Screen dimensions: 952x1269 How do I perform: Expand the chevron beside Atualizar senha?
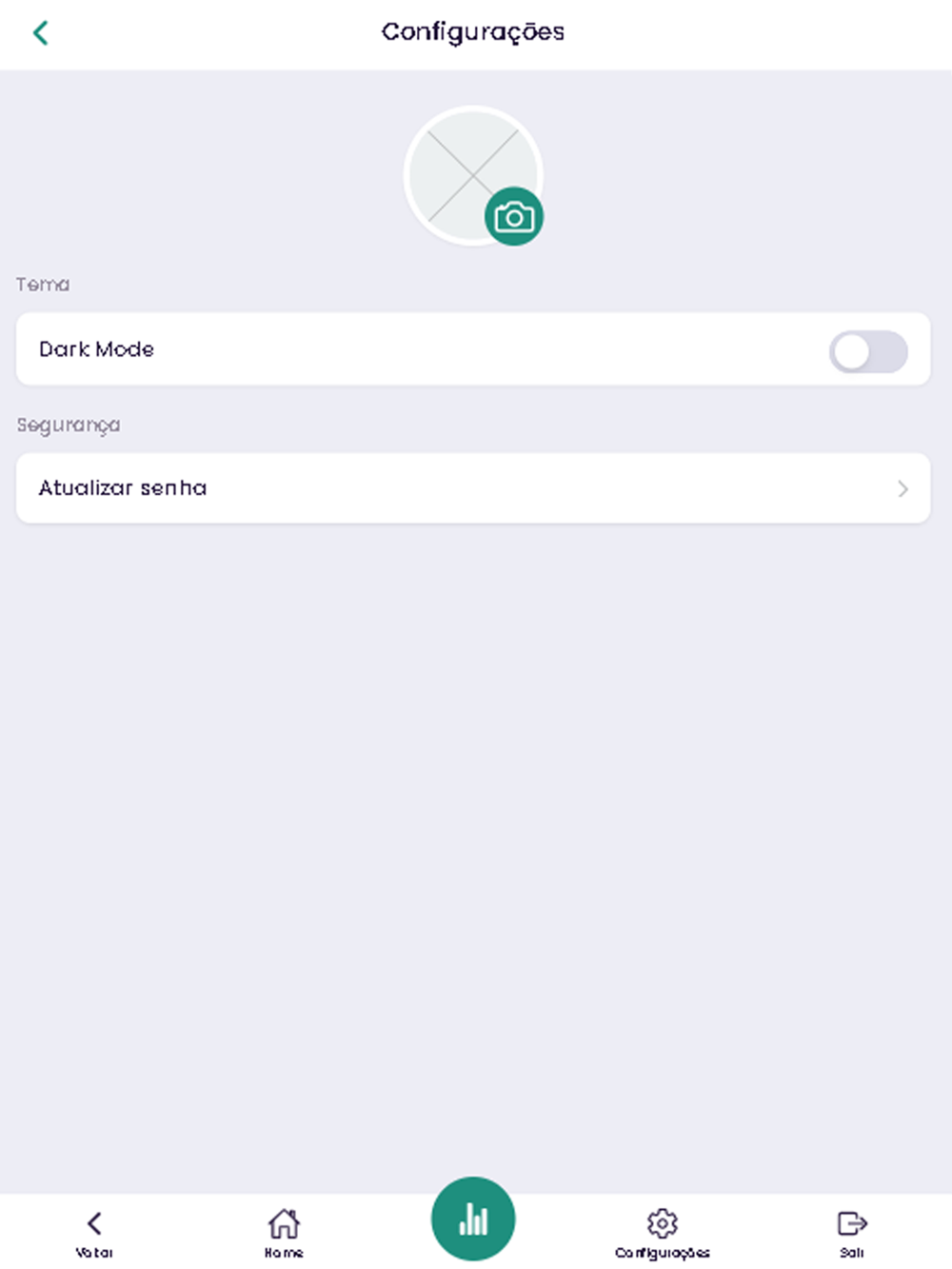[902, 488]
